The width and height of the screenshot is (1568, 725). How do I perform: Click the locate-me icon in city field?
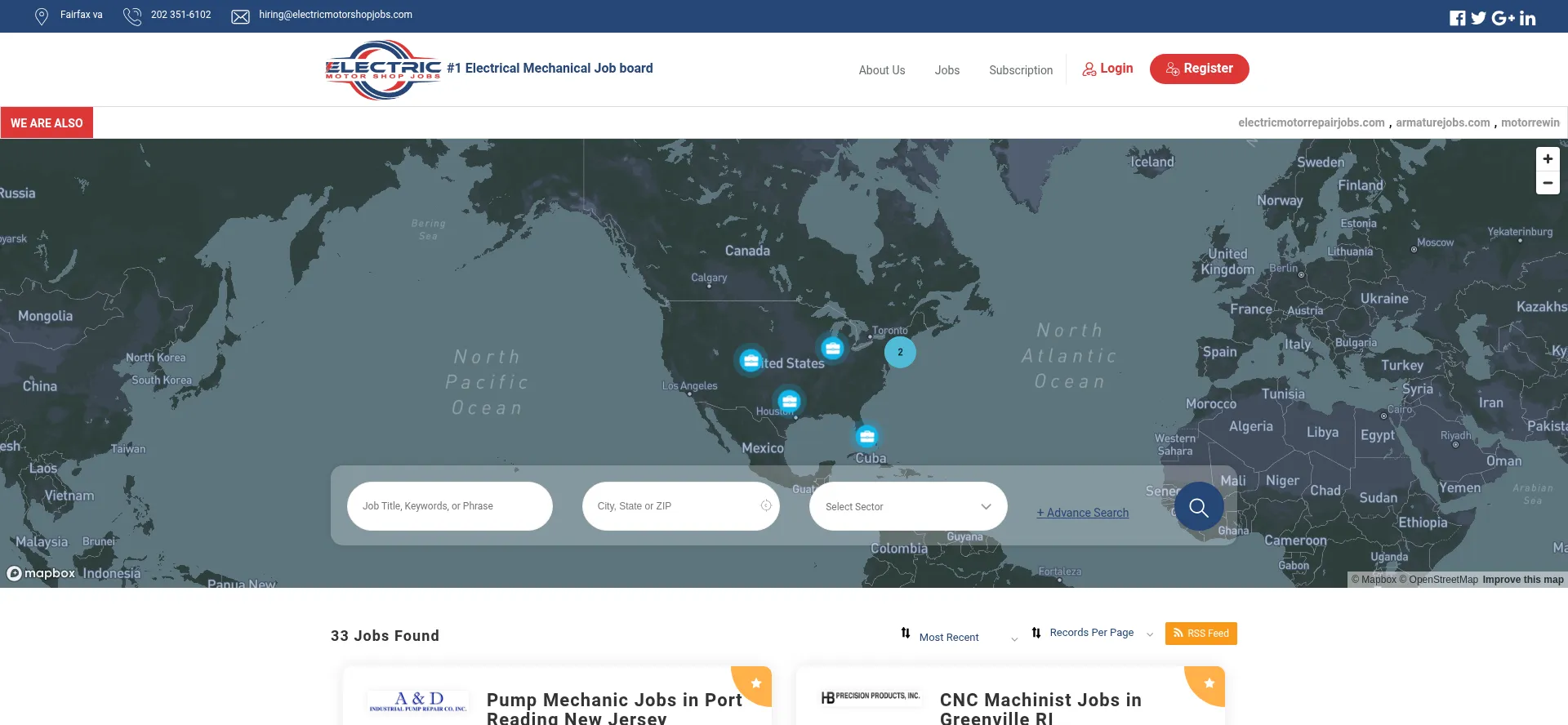click(766, 505)
